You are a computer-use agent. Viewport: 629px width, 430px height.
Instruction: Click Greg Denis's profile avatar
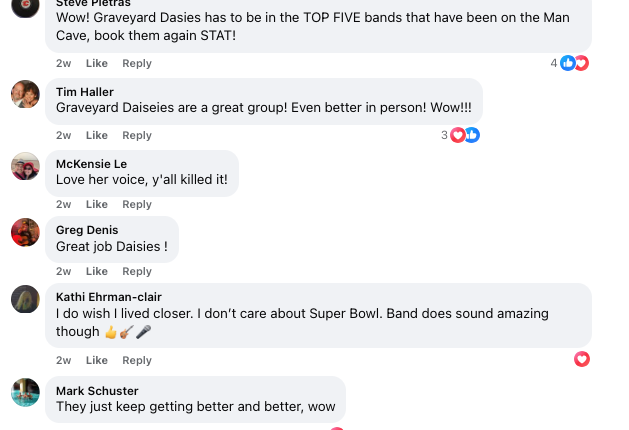(25, 232)
